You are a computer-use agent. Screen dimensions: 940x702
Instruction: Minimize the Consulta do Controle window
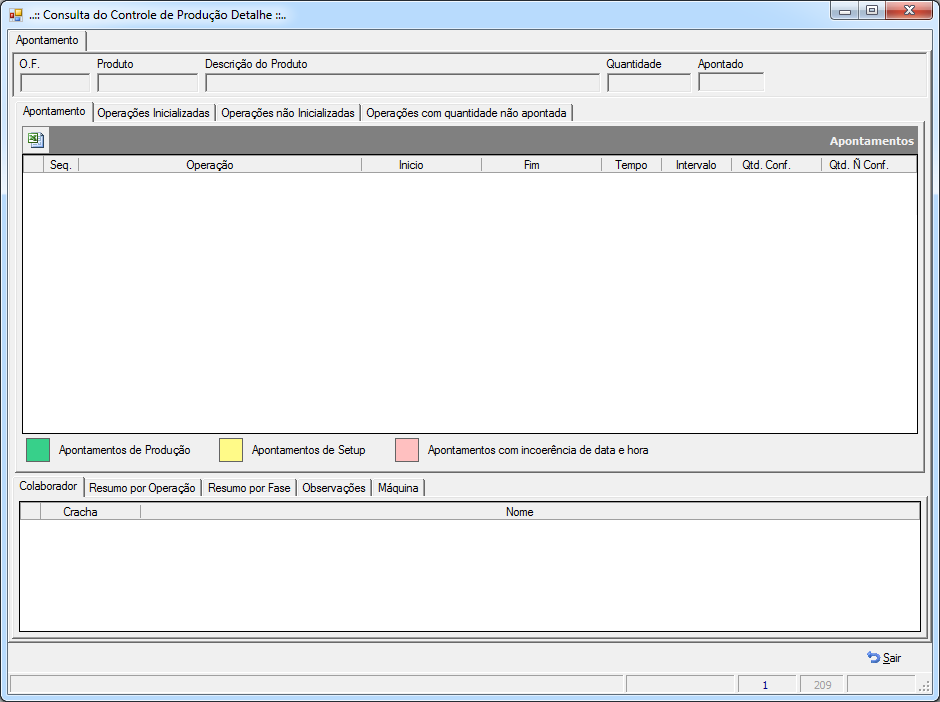click(845, 11)
